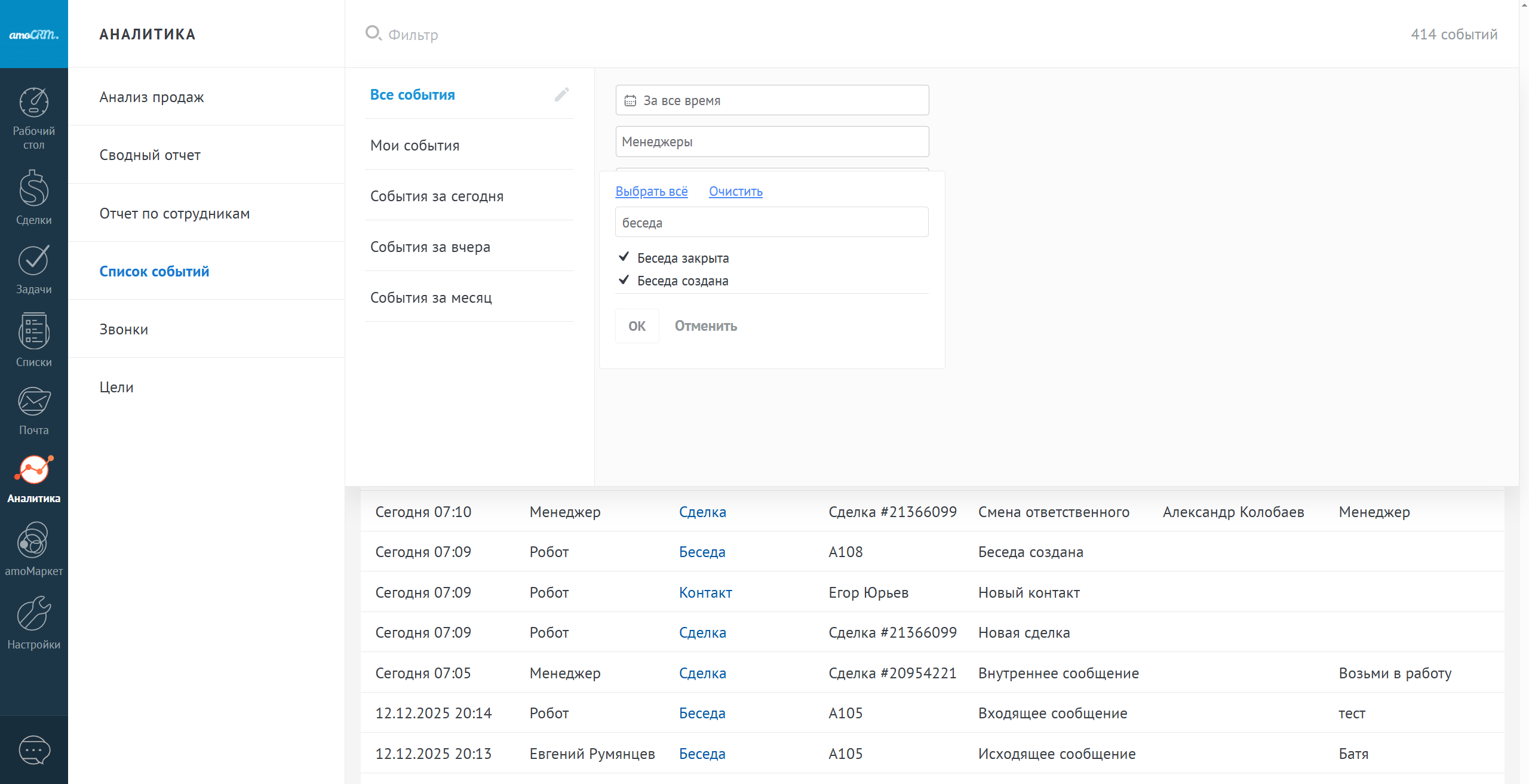This screenshot has height=784, width=1529.
Task: Click the Выбрать всё link
Action: (651, 192)
